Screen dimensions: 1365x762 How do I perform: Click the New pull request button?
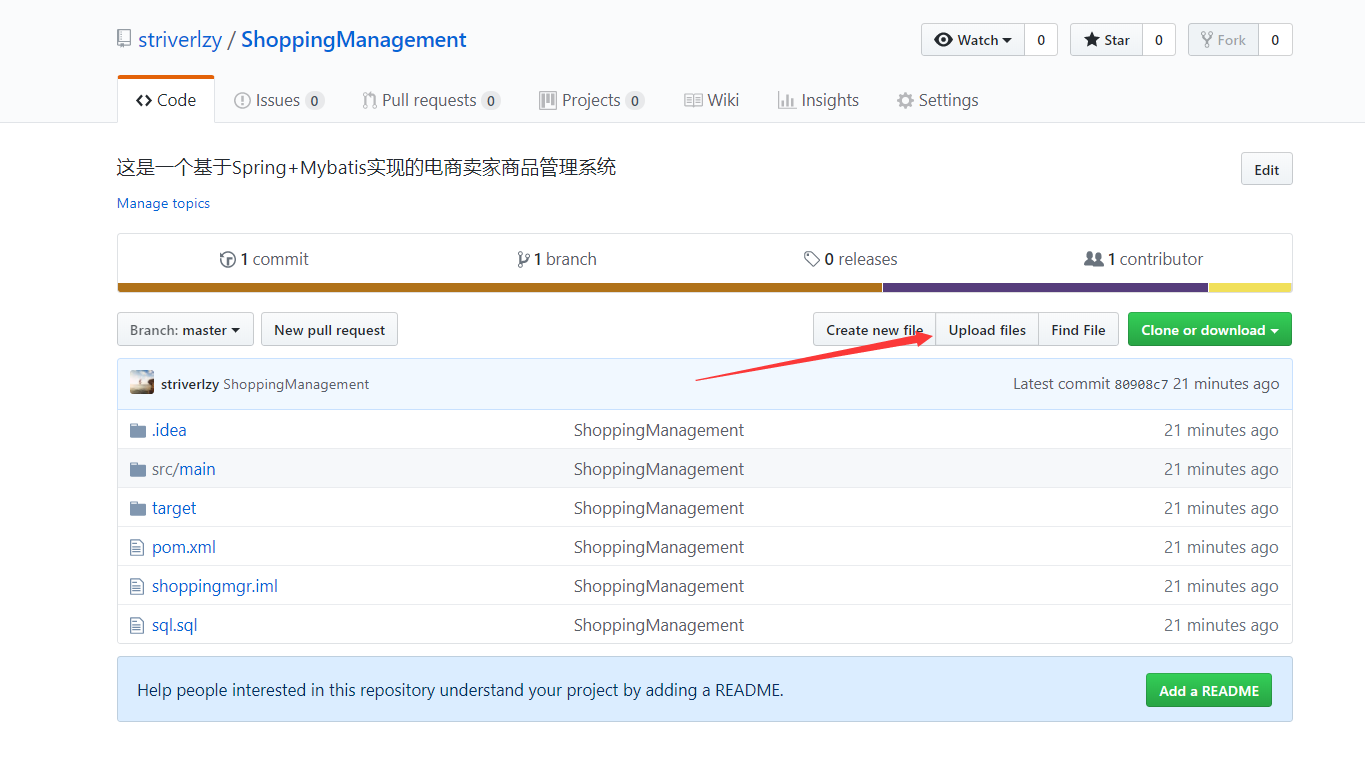pos(329,330)
